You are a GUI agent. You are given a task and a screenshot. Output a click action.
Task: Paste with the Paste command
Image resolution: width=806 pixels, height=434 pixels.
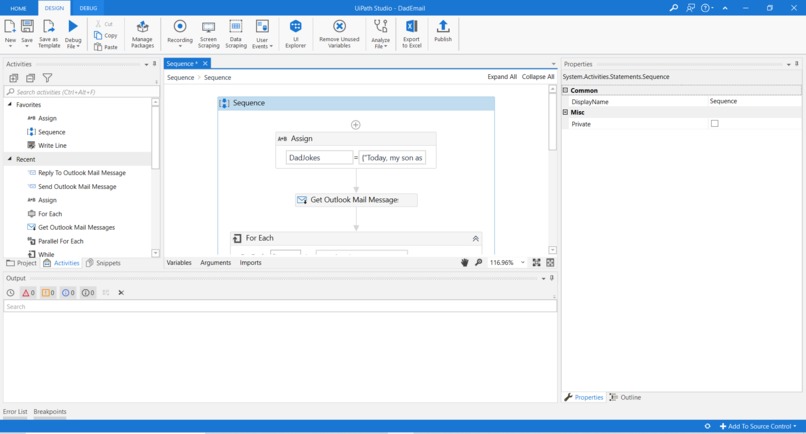(x=105, y=47)
